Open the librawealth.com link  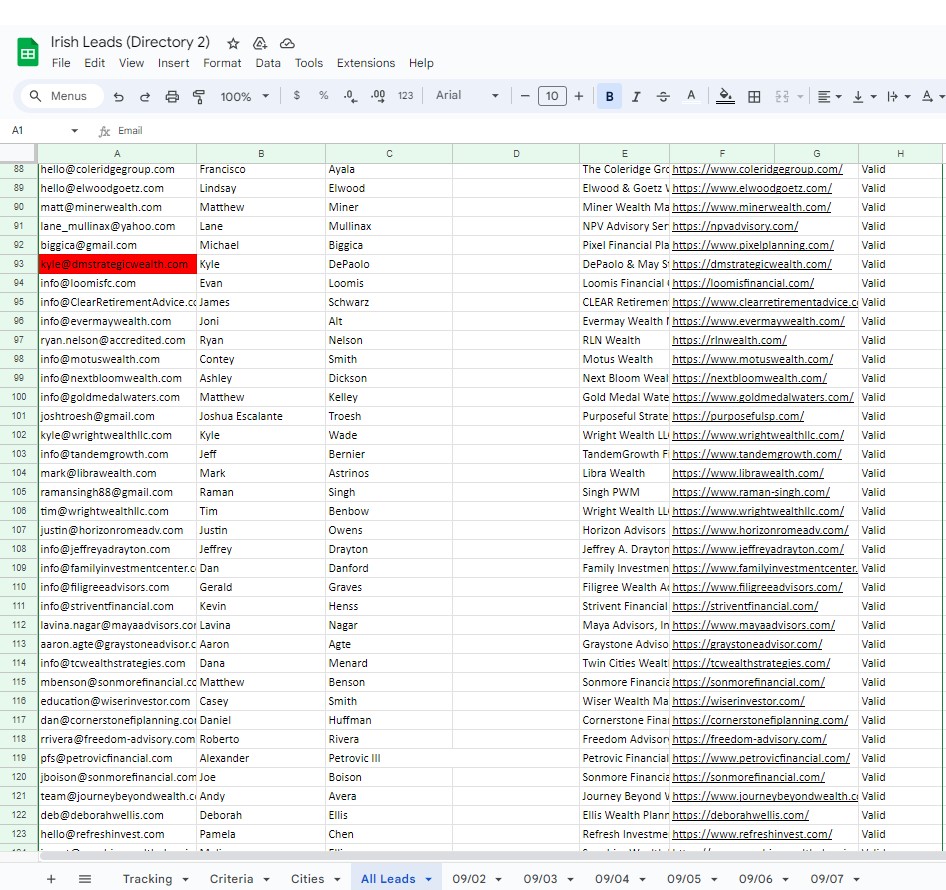pos(748,473)
